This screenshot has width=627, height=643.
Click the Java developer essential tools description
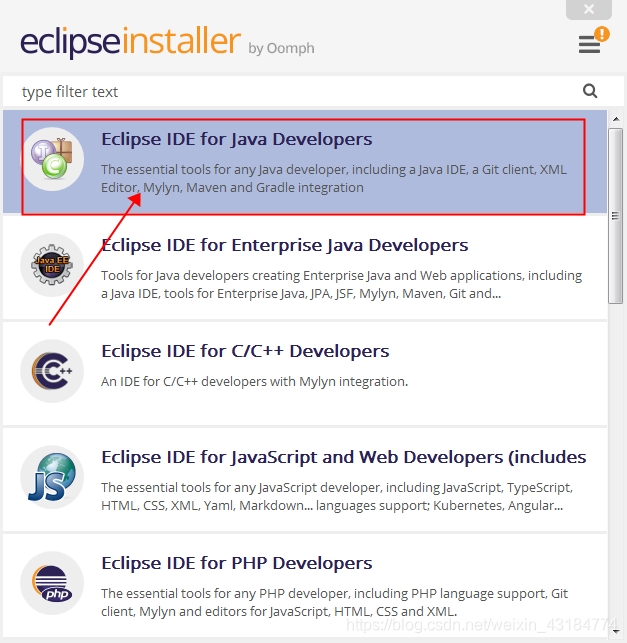click(334, 178)
